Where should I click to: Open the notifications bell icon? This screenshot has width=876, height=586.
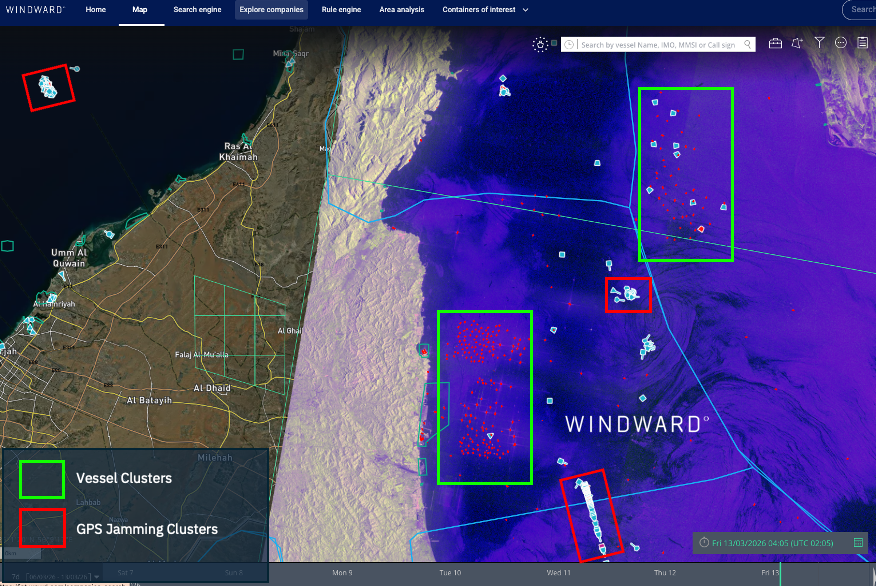tap(796, 43)
